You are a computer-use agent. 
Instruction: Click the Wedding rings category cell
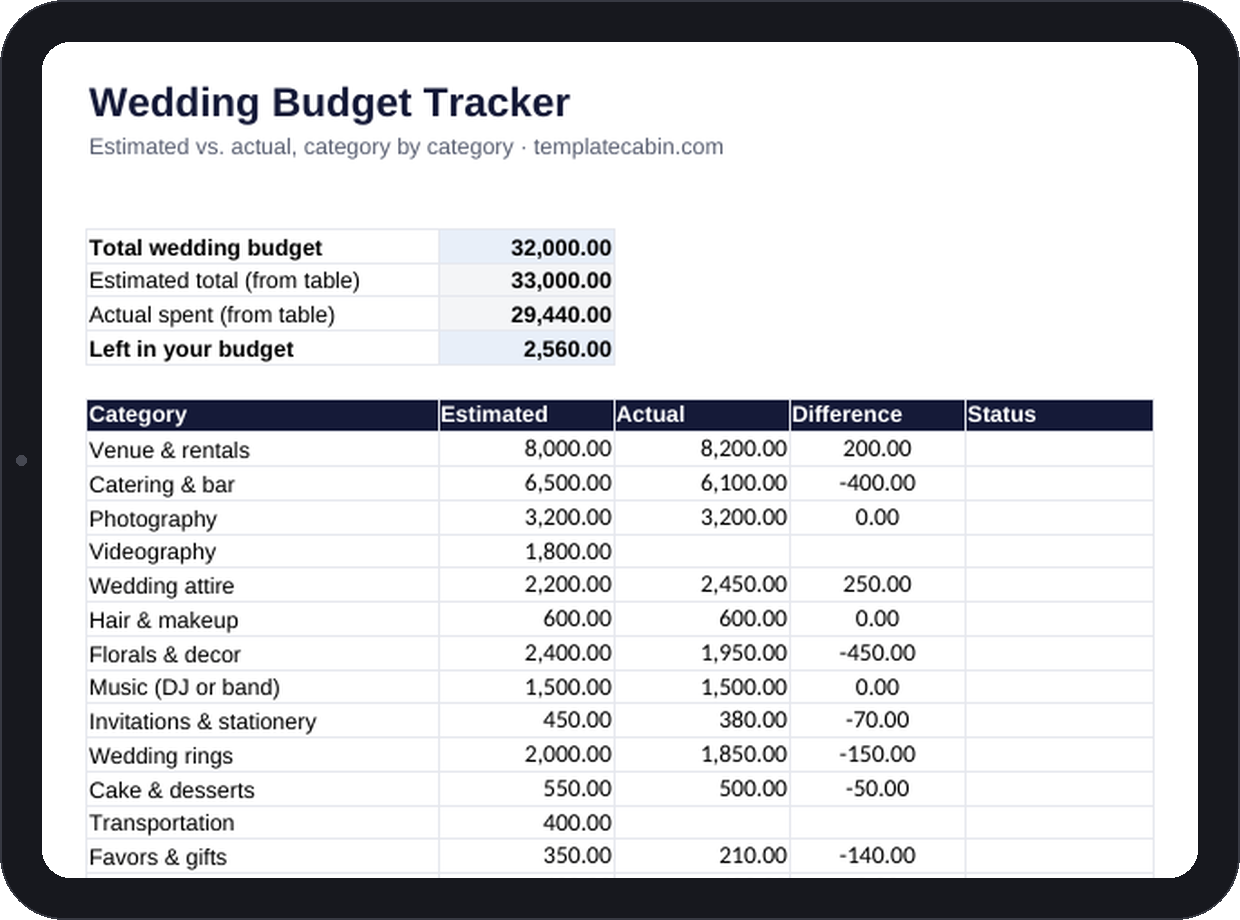(x=263, y=755)
